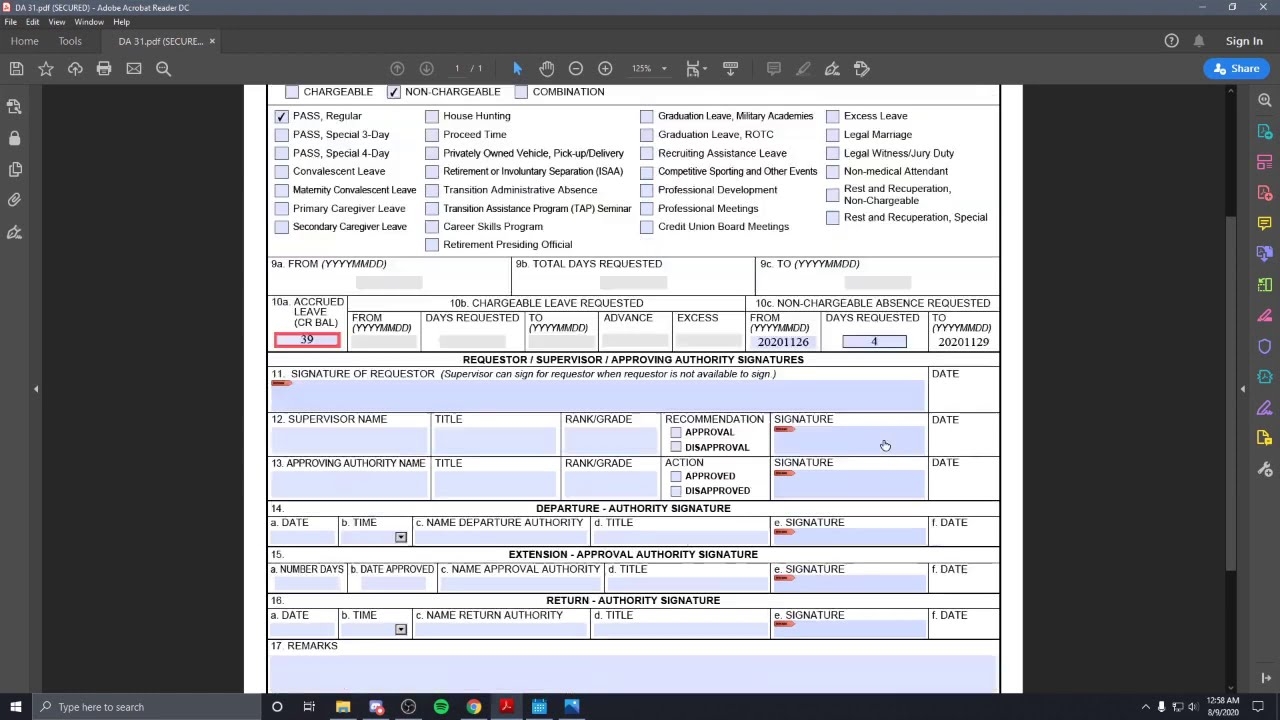Open the Edit menu
Viewport: 1280px width, 720px height.
pos(33,22)
